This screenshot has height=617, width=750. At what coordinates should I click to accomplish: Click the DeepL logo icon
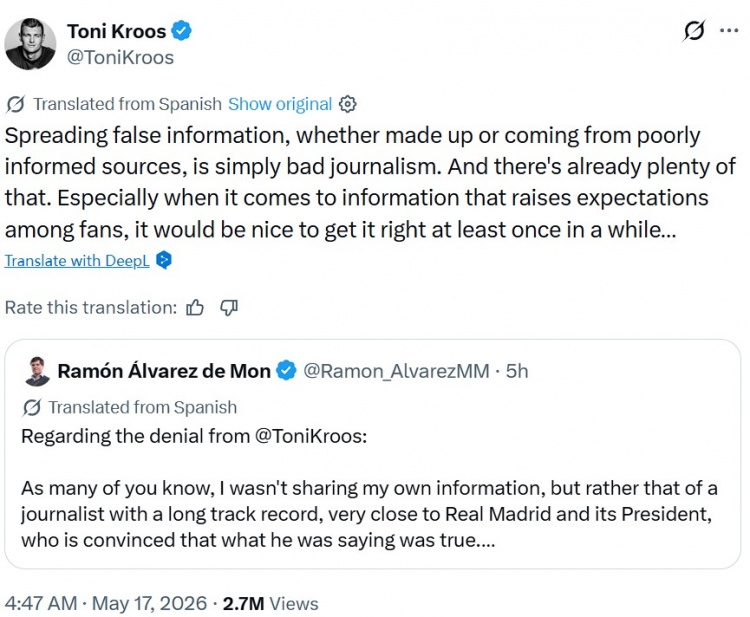(164, 260)
